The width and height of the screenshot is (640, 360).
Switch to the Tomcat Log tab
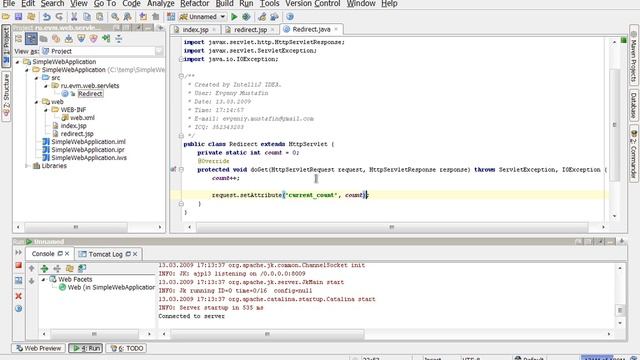105,254
